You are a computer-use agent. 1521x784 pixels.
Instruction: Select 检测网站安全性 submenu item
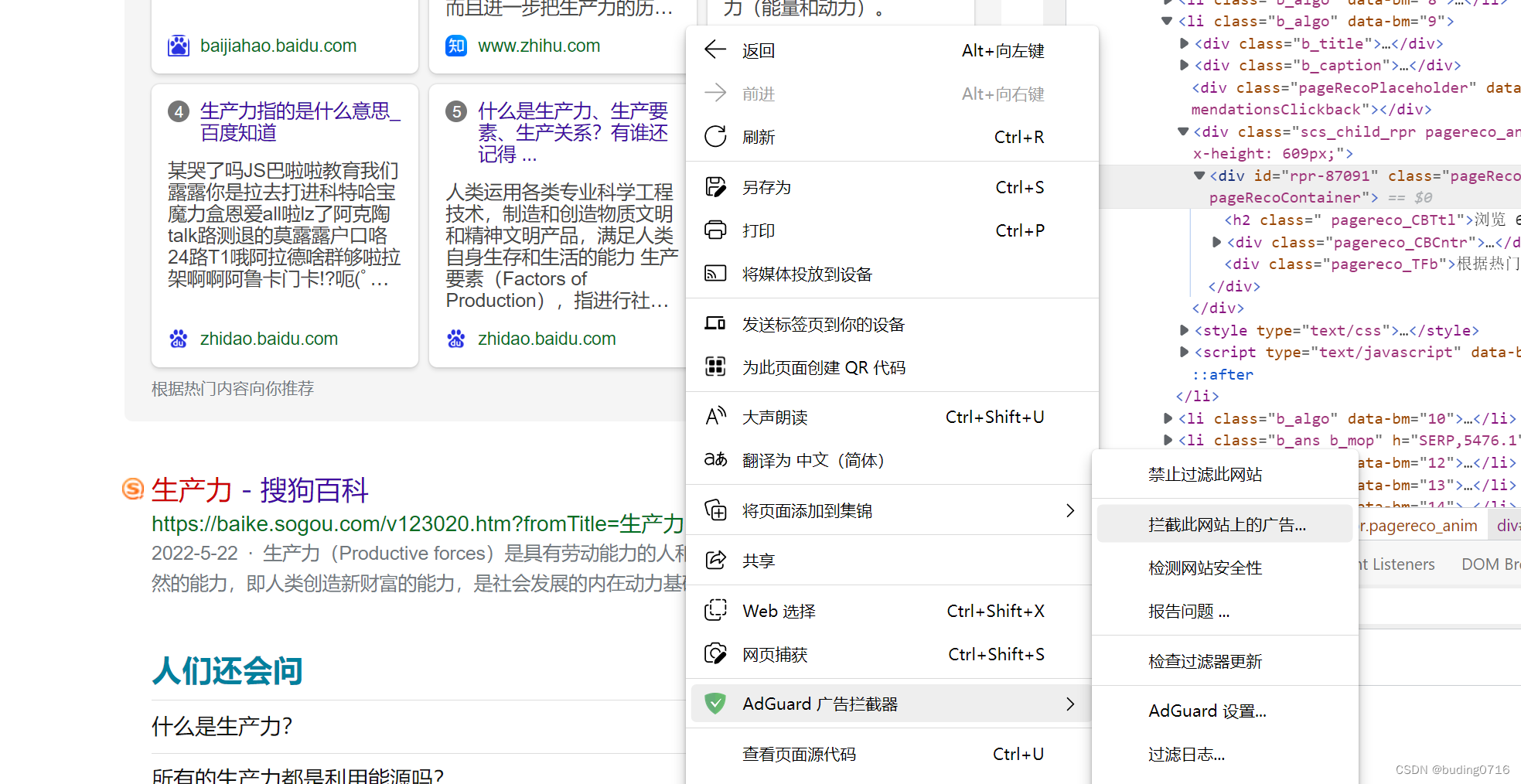pos(1225,568)
